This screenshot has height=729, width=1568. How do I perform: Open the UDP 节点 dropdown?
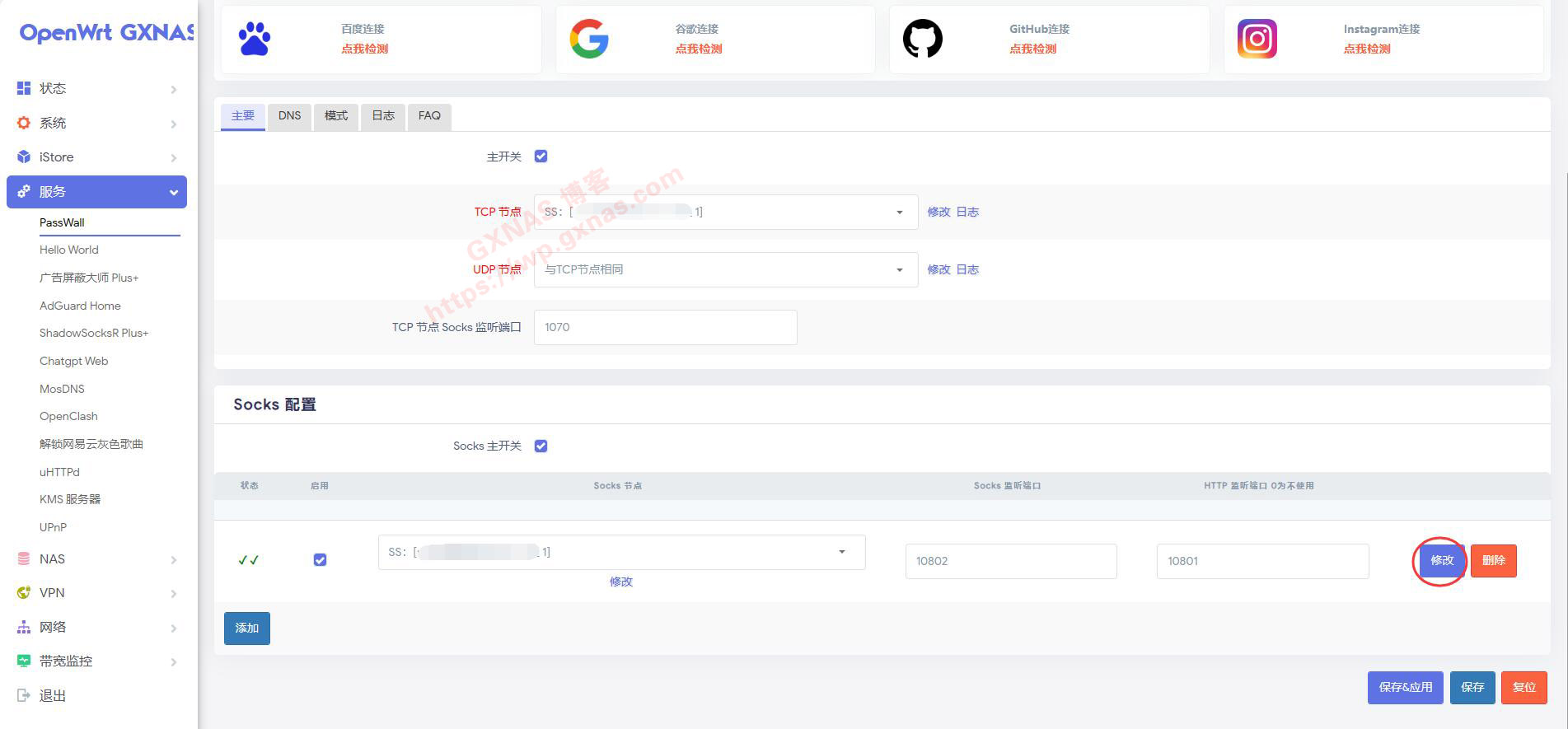(x=725, y=270)
